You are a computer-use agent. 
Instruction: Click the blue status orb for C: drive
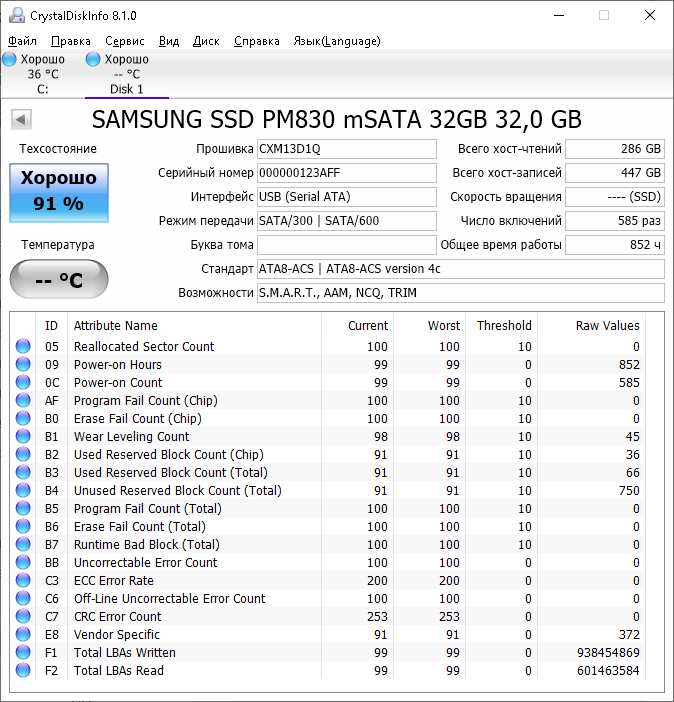click(x=9, y=59)
